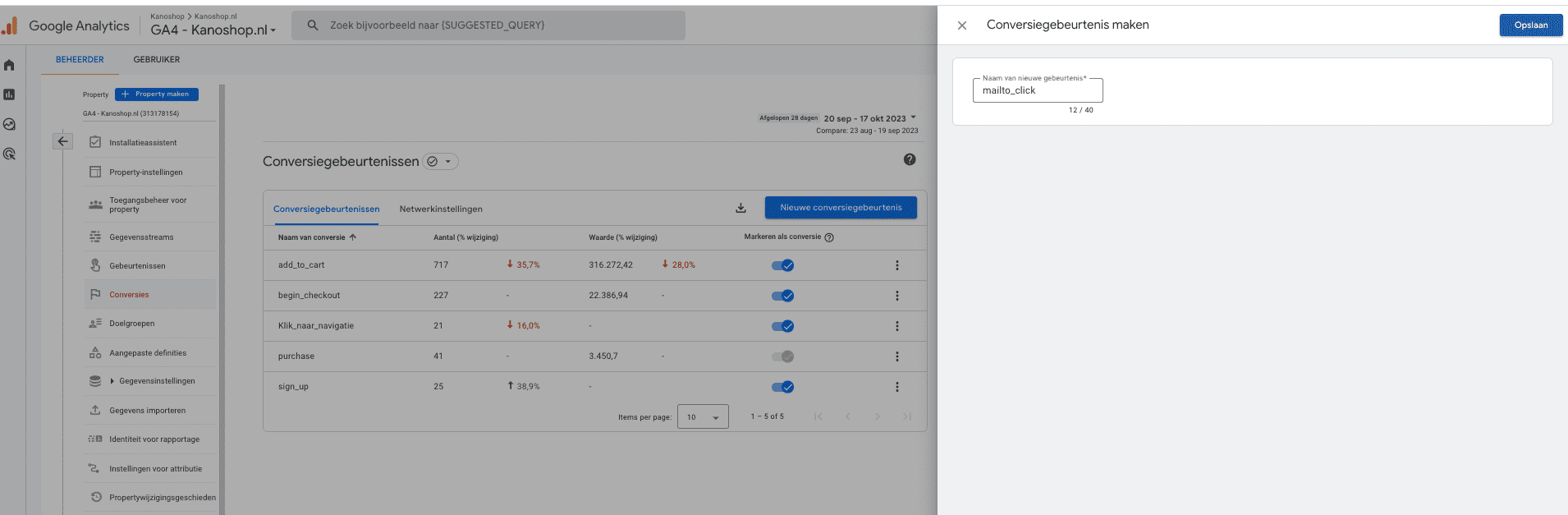Open more options for sign_up row

tap(897, 387)
